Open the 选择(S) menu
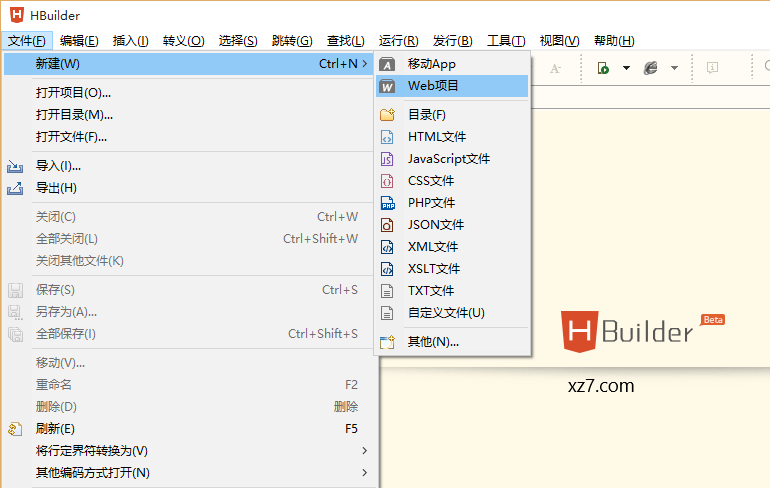 [x=238, y=41]
